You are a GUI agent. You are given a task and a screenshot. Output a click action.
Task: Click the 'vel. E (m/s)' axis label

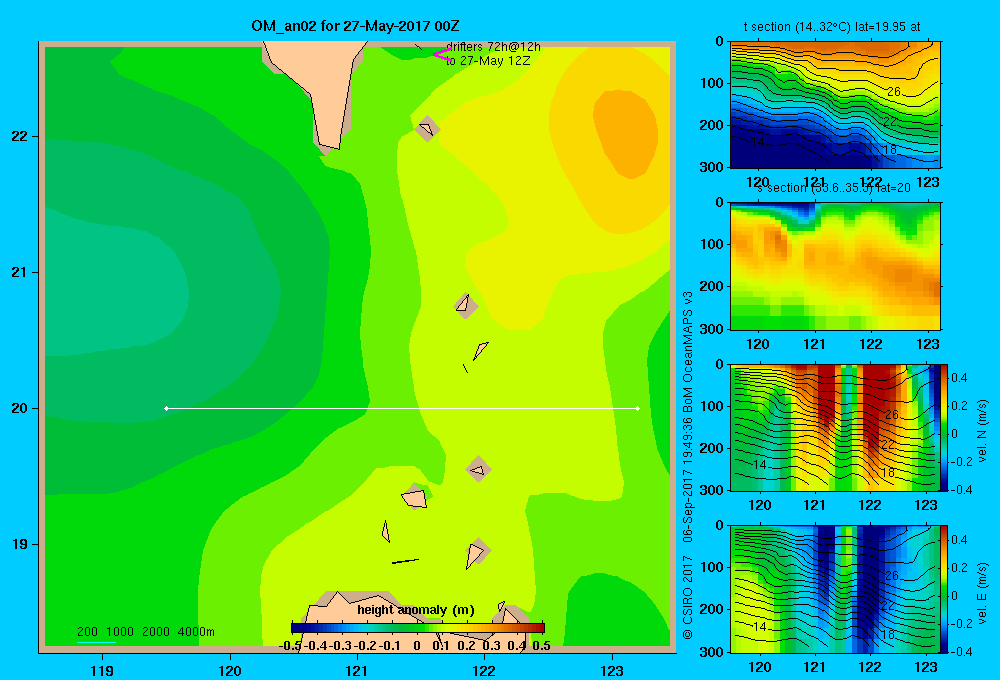tap(982, 593)
